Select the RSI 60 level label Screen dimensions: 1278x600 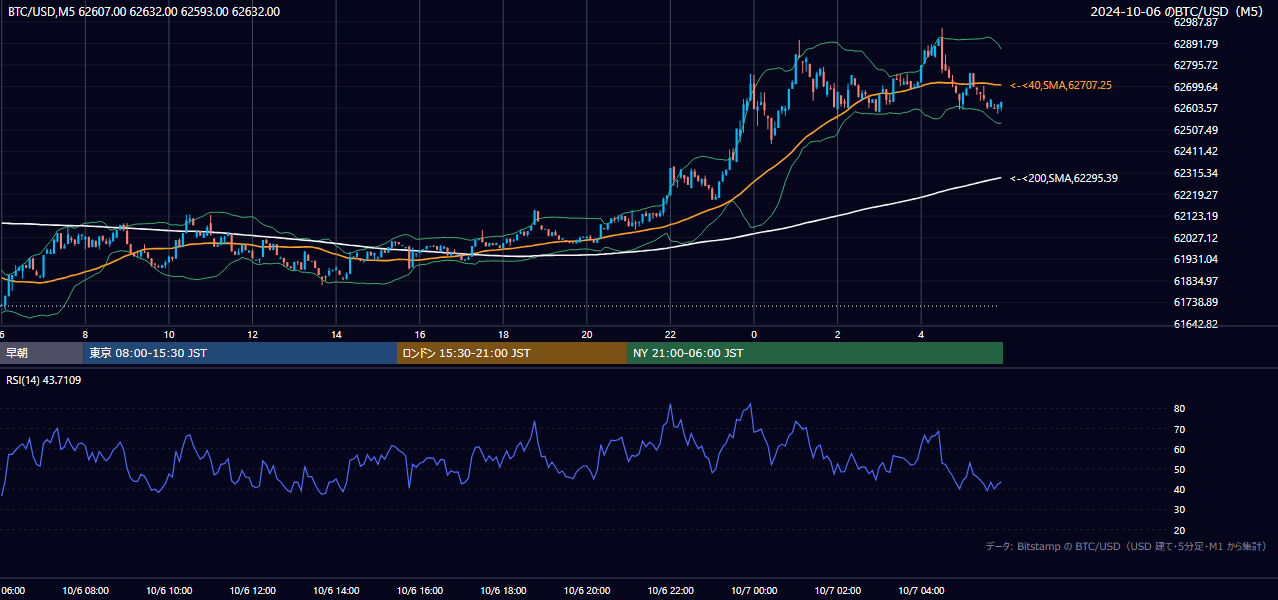coord(1179,449)
